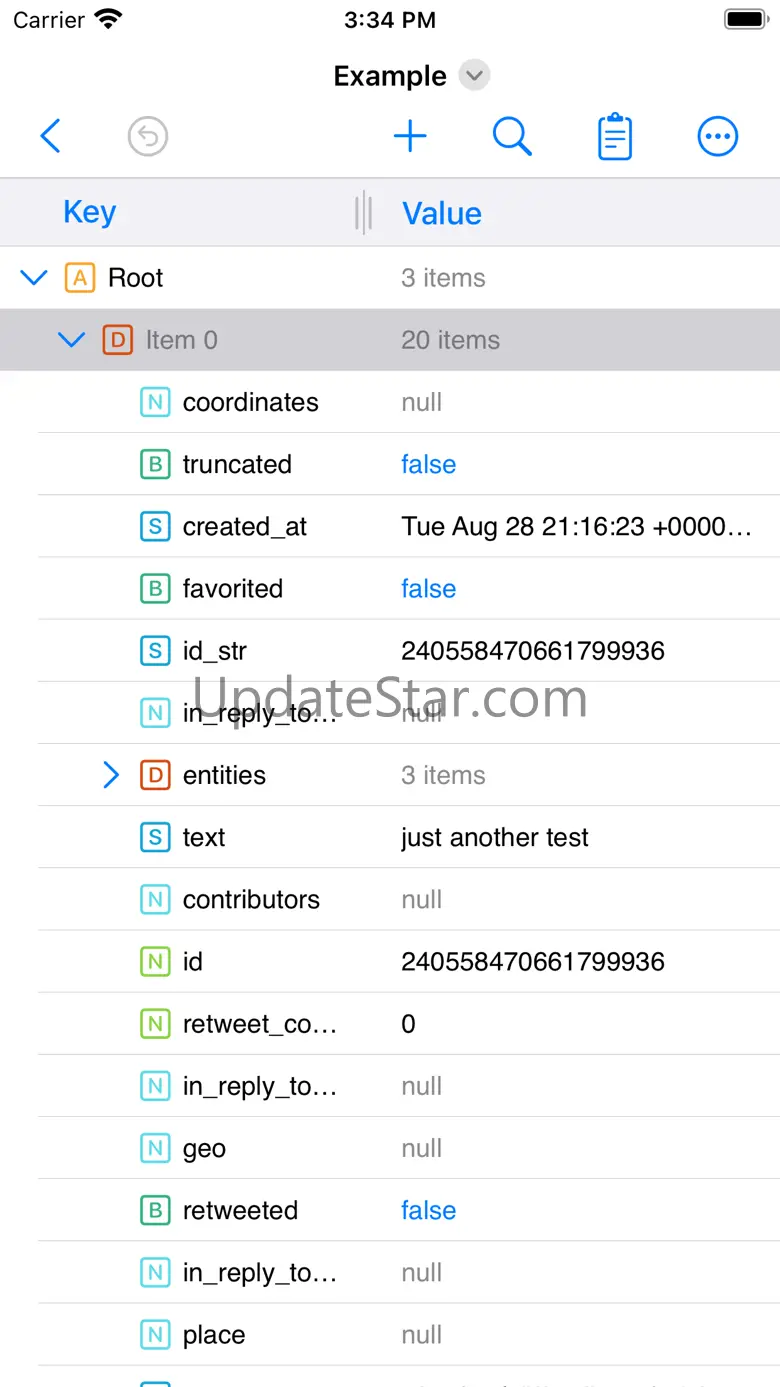
Task: Add a new item with plus icon
Action: tap(410, 136)
